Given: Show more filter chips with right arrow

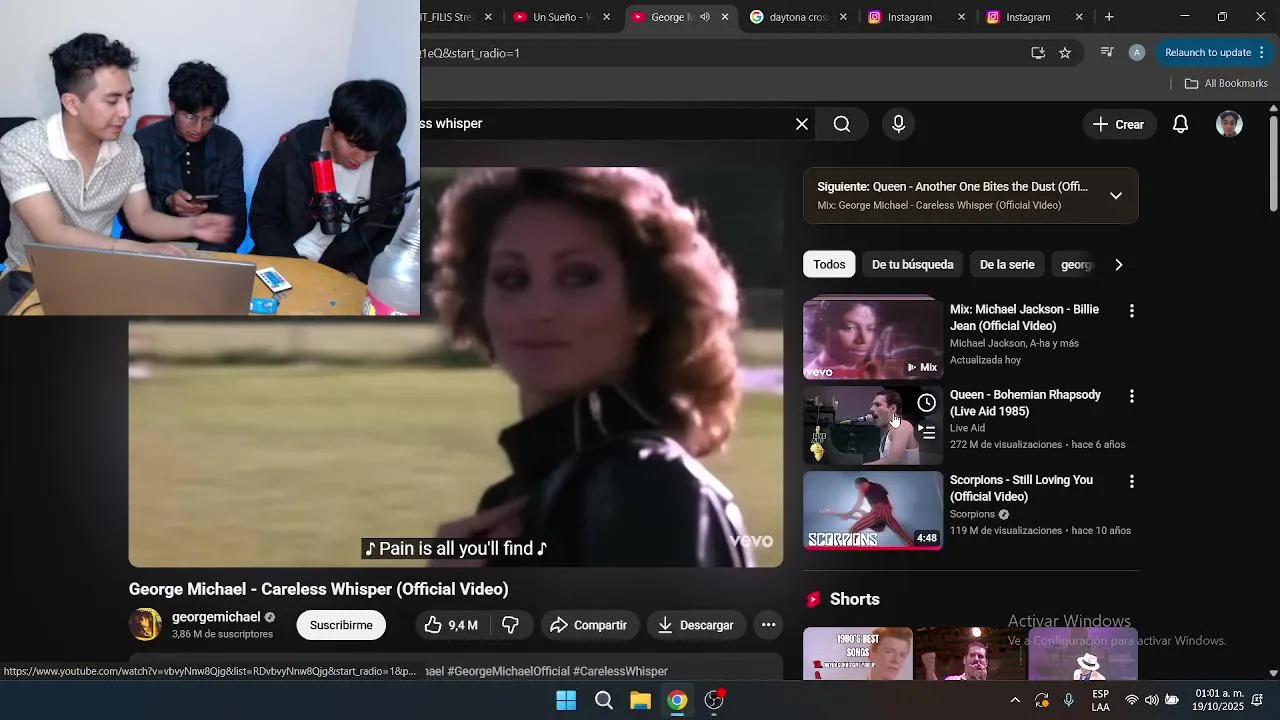Looking at the screenshot, I should tap(1119, 265).
